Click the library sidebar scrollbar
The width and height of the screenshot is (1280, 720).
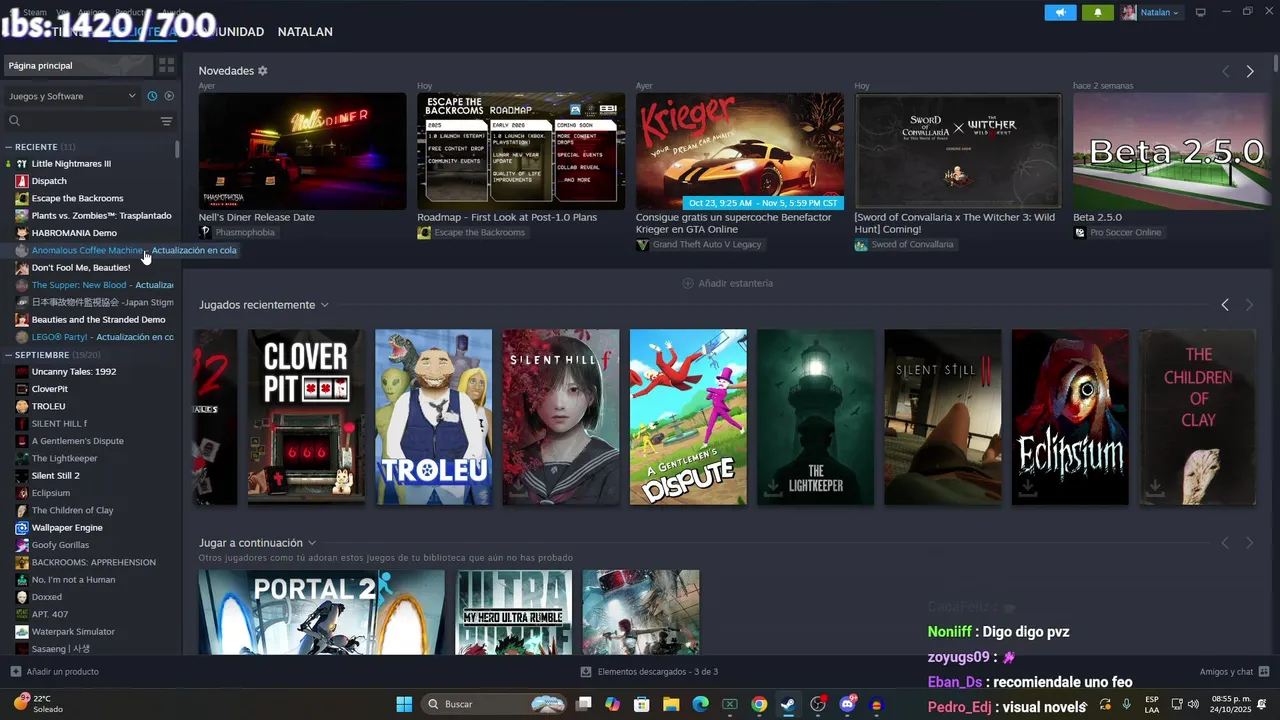[177, 149]
